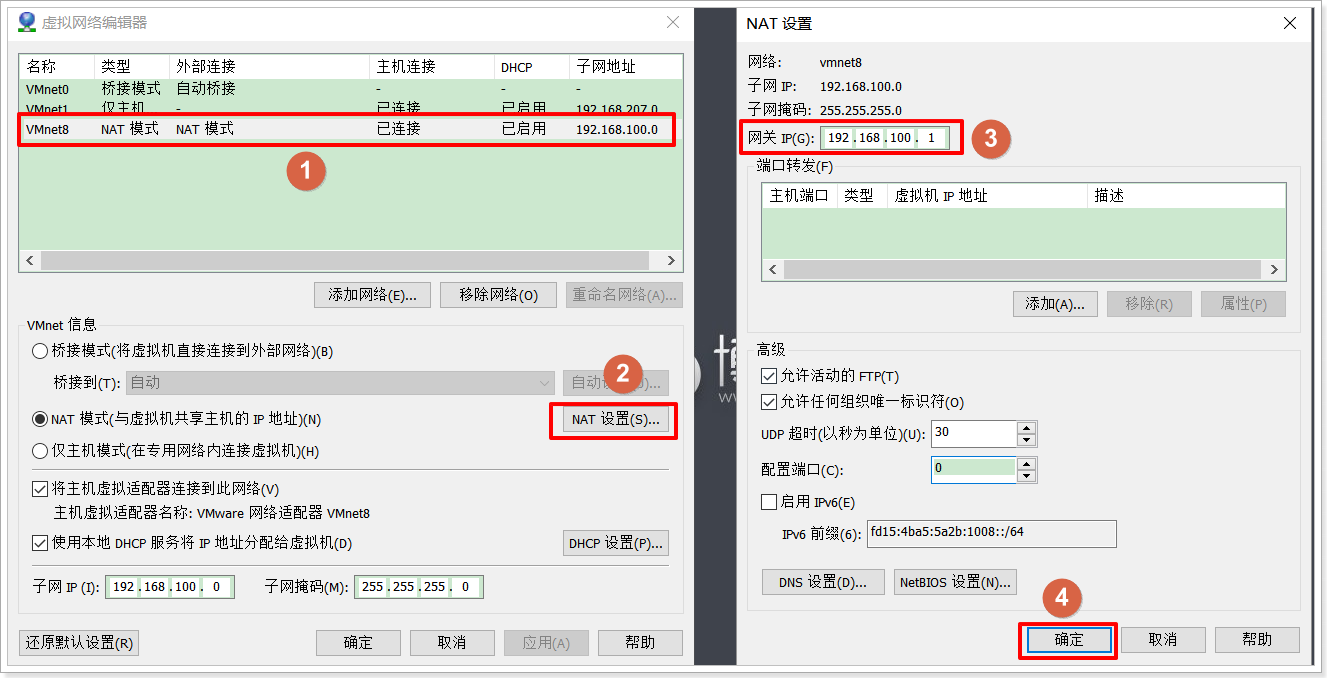Select the bridged mode (桥接模式) radio button
The height and width of the screenshot is (678, 1327).
click(x=40, y=351)
